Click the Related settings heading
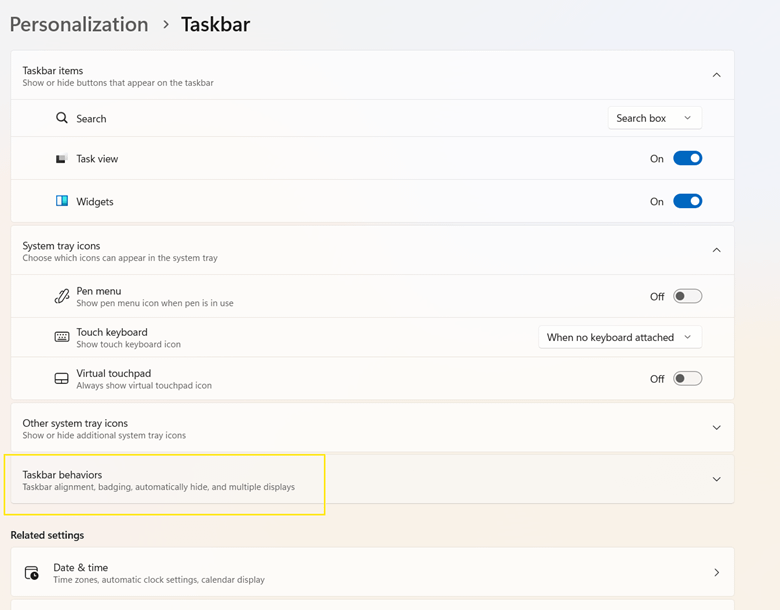 [x=47, y=535]
